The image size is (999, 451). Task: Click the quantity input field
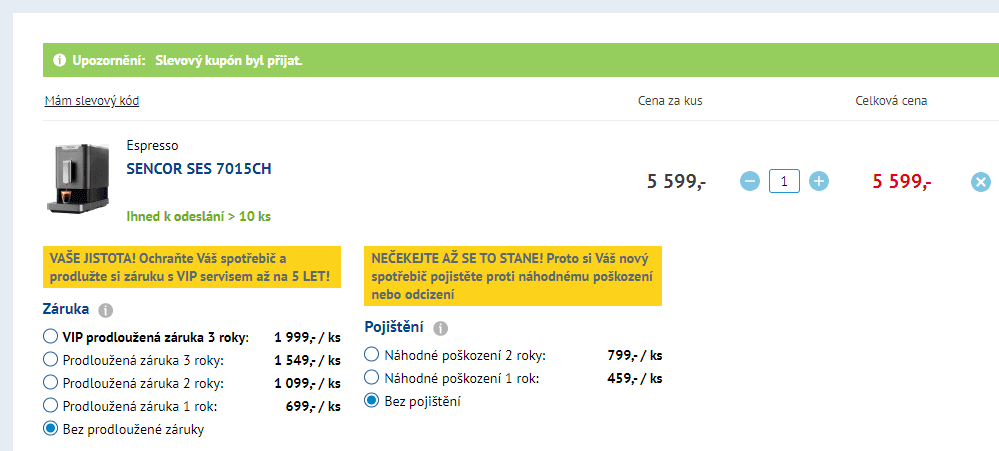point(784,182)
